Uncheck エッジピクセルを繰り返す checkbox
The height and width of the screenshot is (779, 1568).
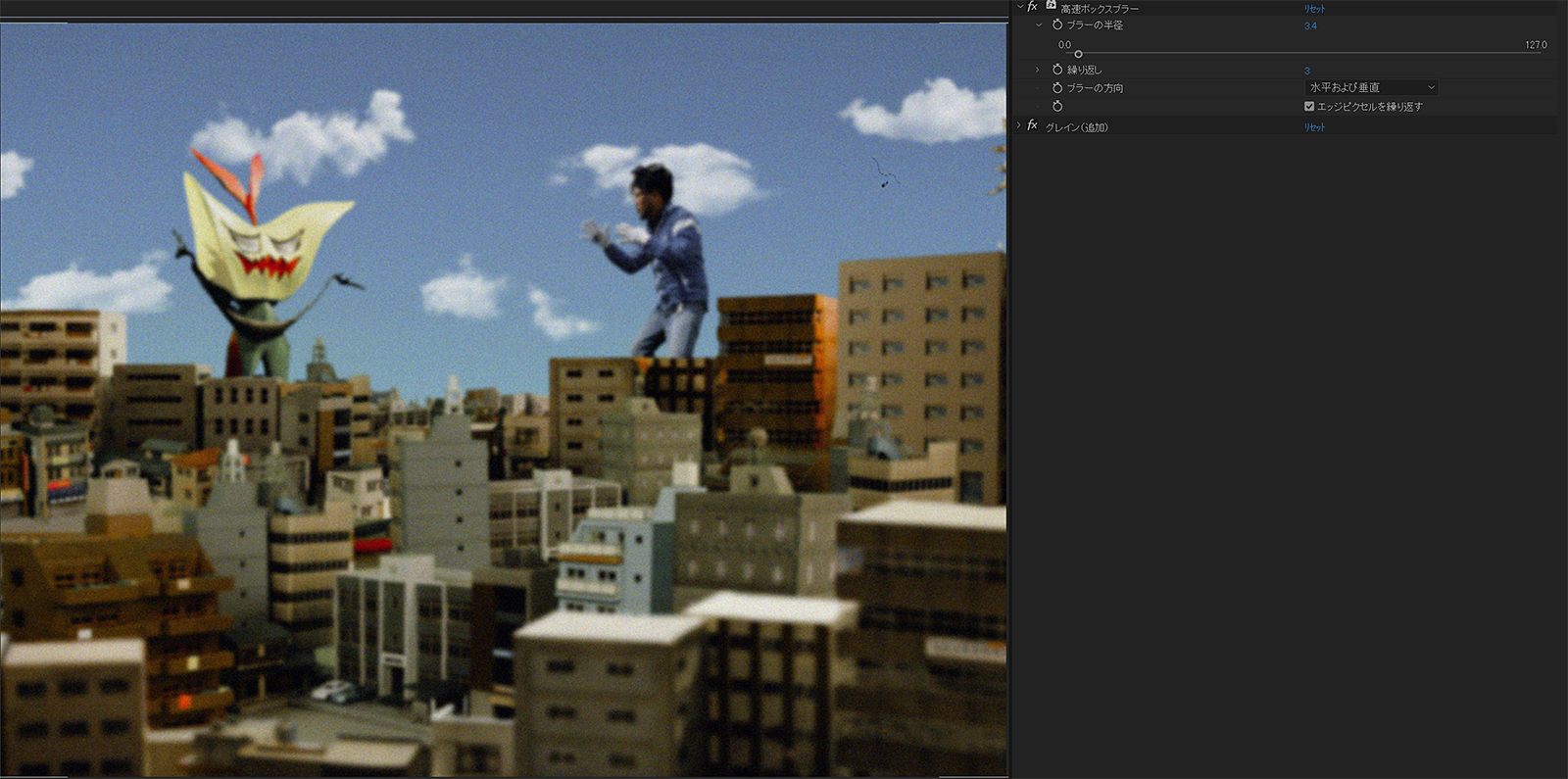pos(1309,106)
